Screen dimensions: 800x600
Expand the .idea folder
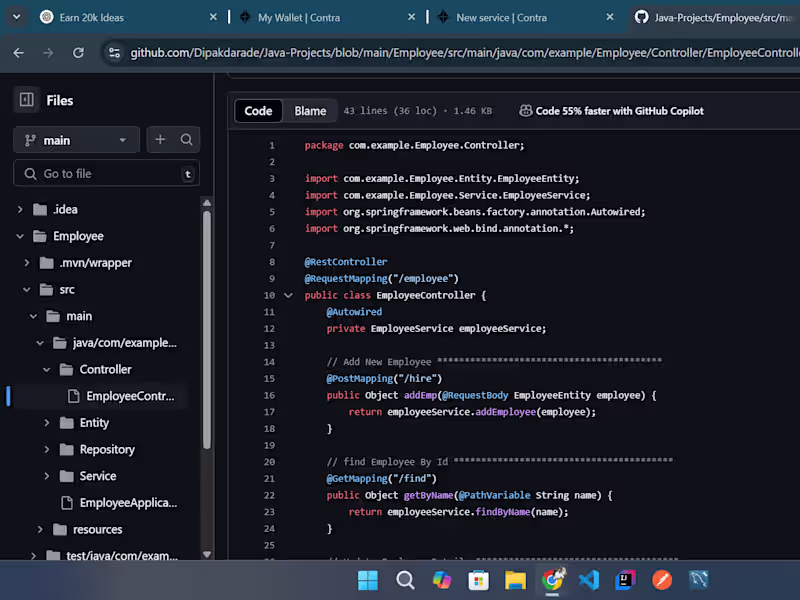click(x=20, y=209)
